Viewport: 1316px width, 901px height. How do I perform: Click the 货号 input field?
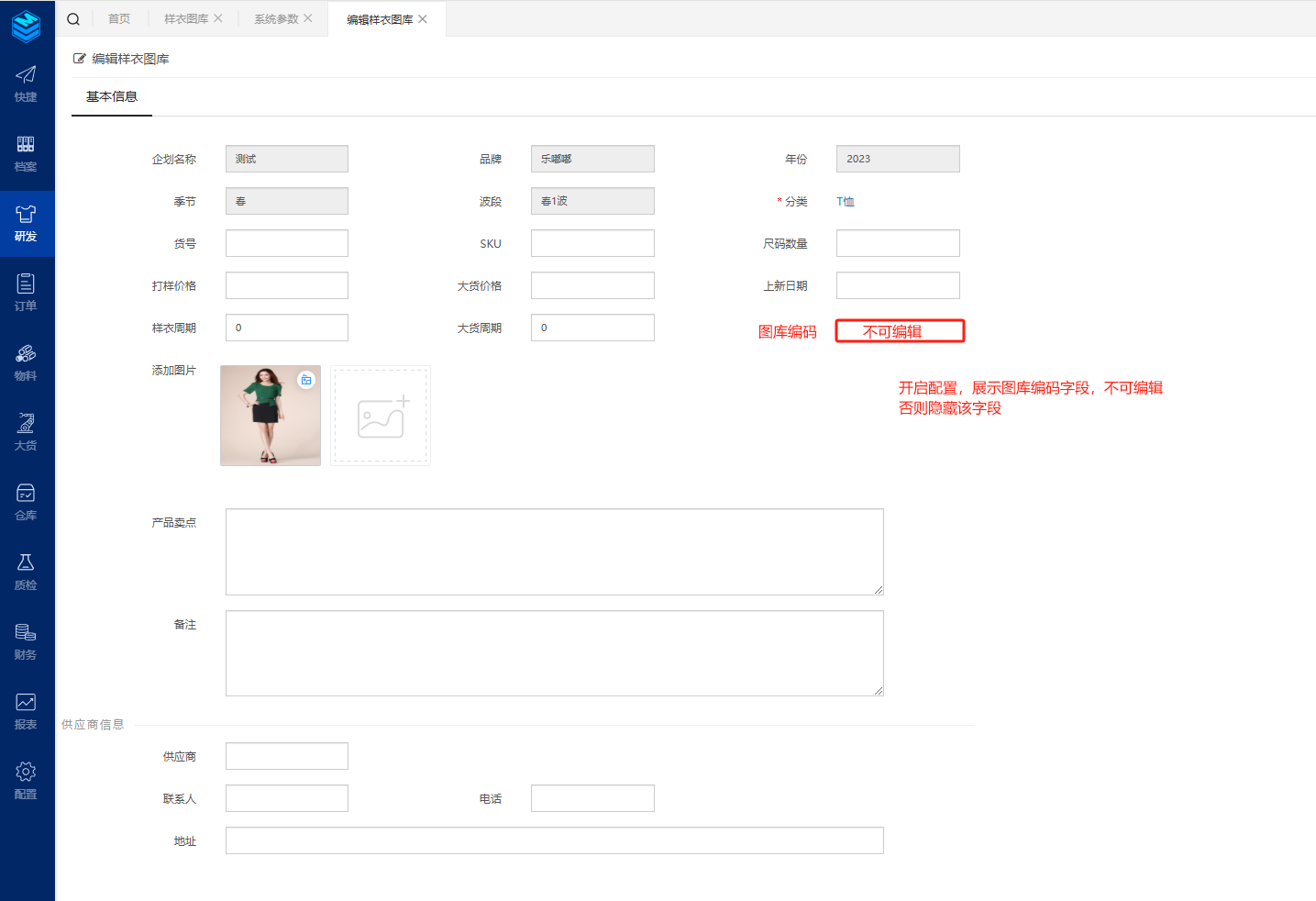(287, 243)
